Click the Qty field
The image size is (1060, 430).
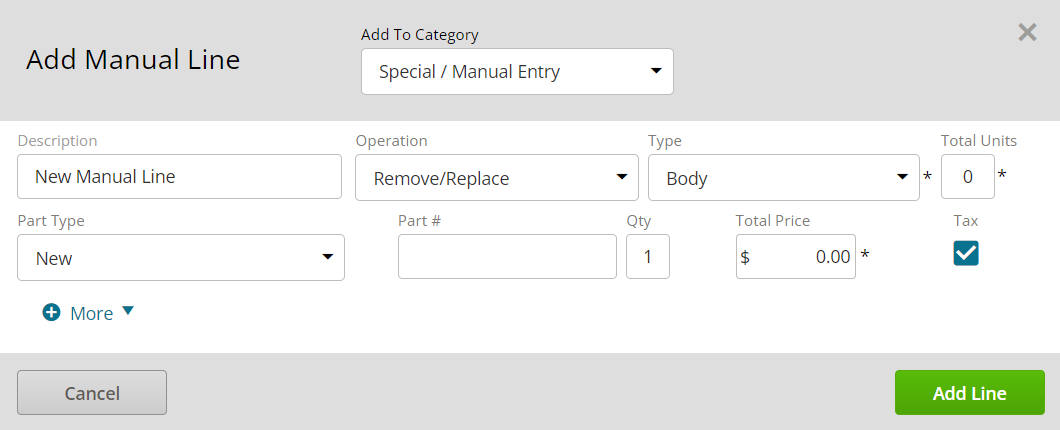click(x=648, y=256)
